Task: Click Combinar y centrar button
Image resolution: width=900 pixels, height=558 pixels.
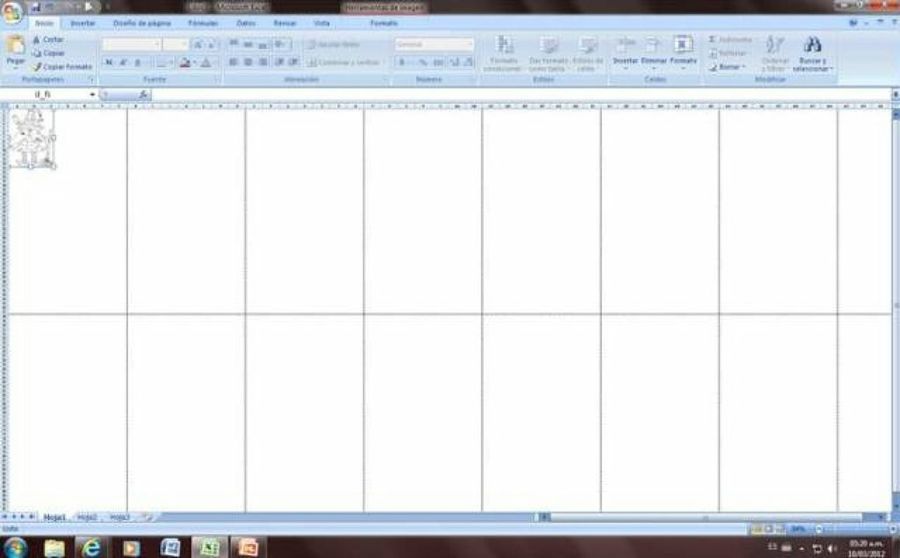Action: 344,62
